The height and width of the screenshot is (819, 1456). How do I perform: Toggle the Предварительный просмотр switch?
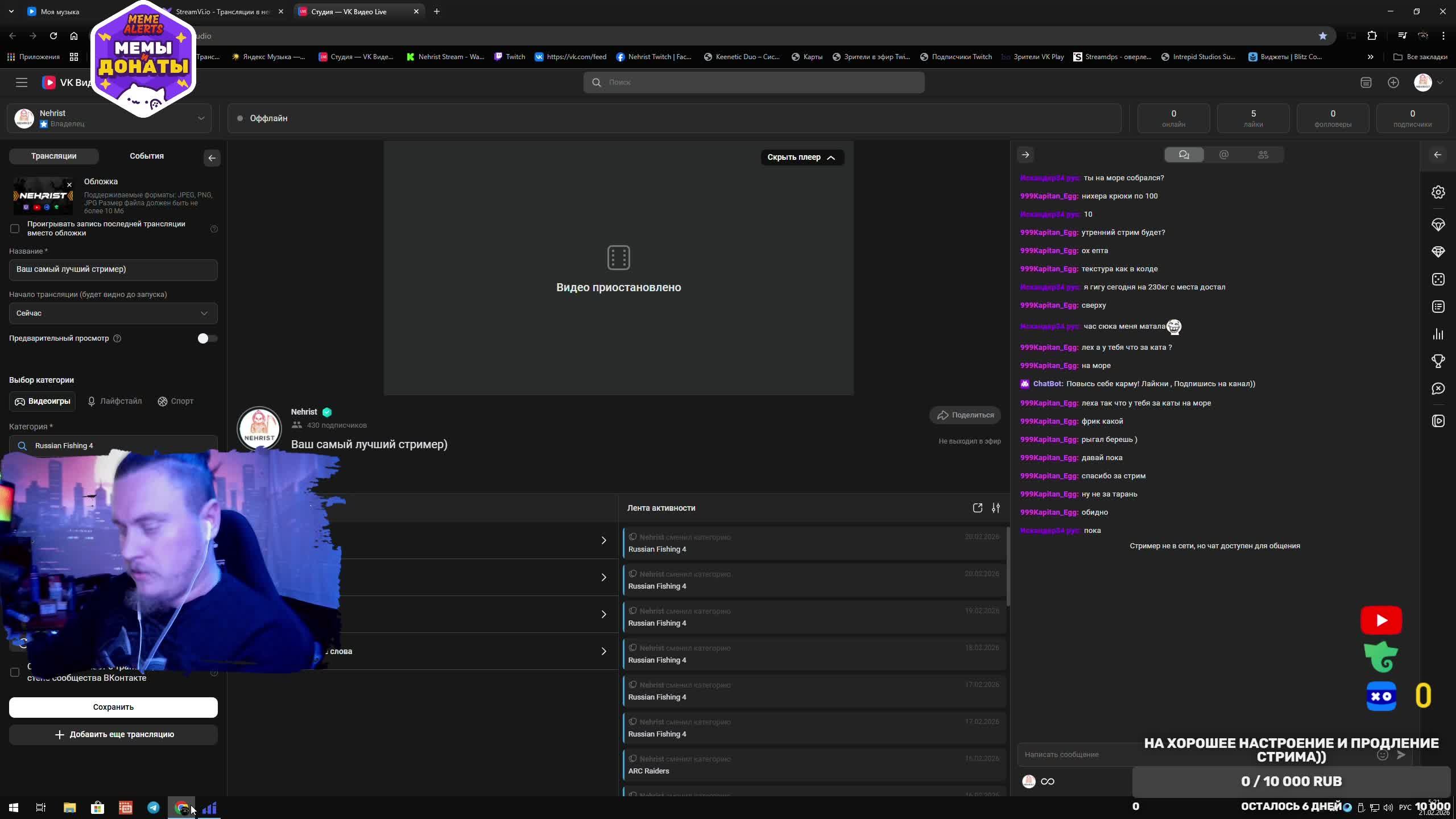pyautogui.click(x=207, y=338)
